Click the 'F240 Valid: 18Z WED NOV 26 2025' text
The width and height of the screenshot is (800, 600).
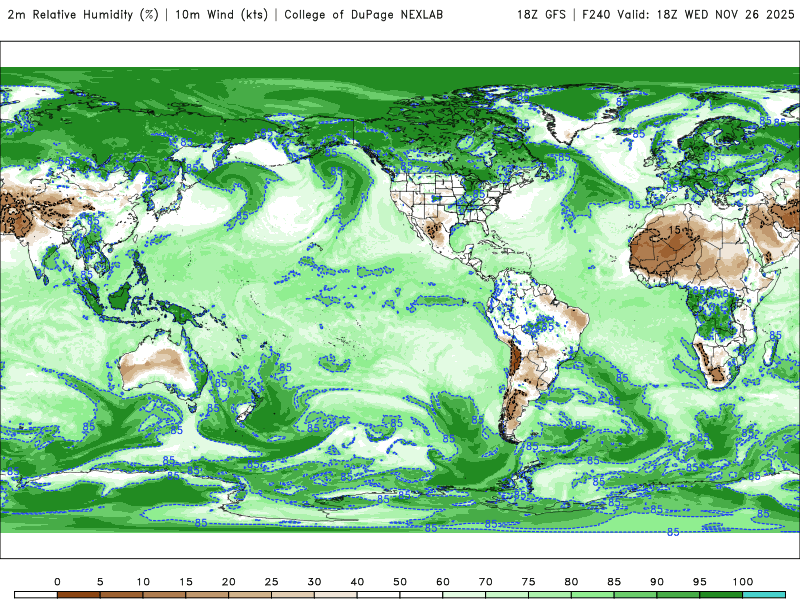[x=688, y=15]
